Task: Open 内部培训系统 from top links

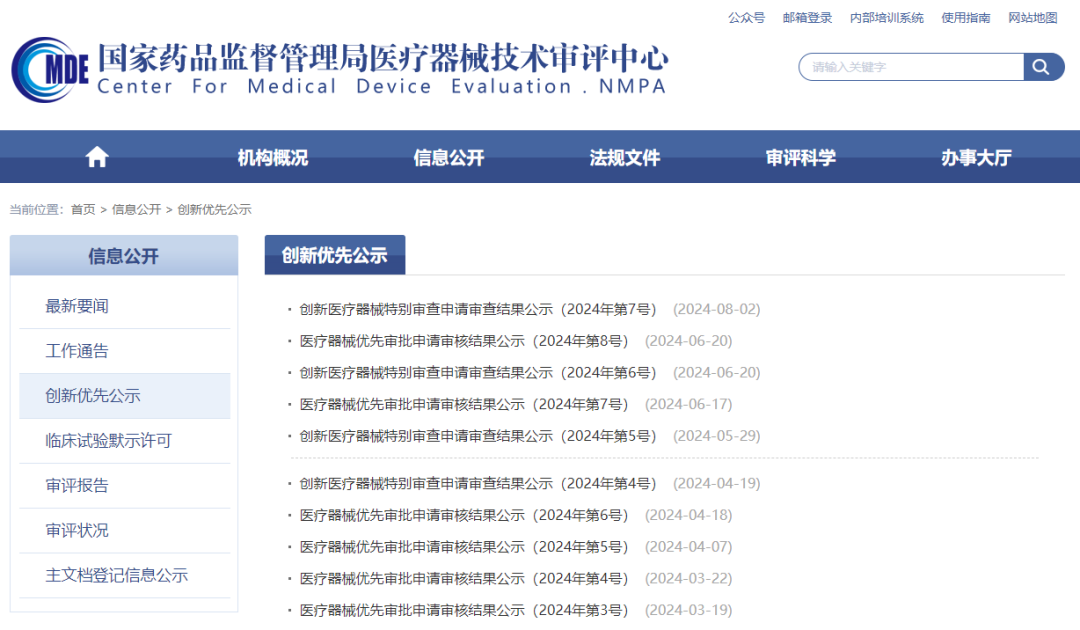Action: click(886, 17)
